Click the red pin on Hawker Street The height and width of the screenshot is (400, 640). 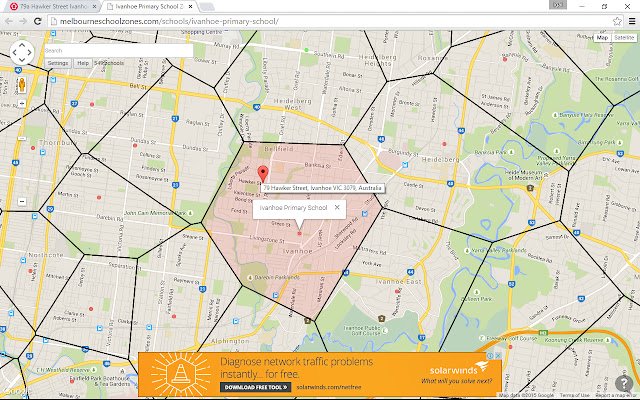point(263,173)
